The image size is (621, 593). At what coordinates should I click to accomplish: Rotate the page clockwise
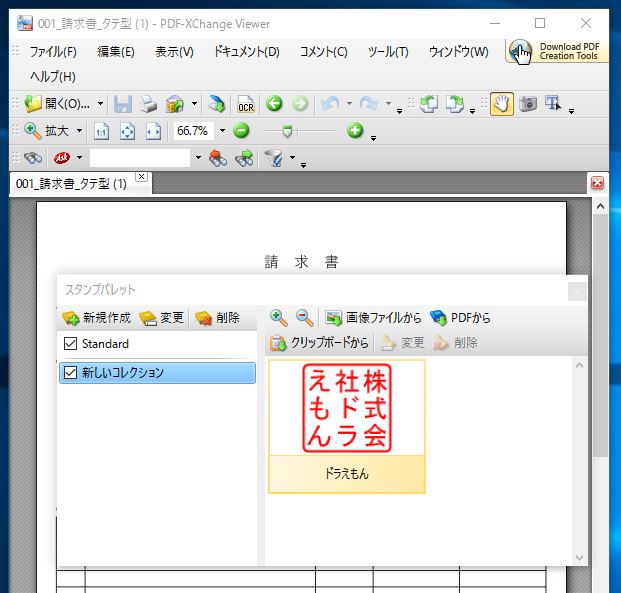pyautogui.click(x=455, y=104)
